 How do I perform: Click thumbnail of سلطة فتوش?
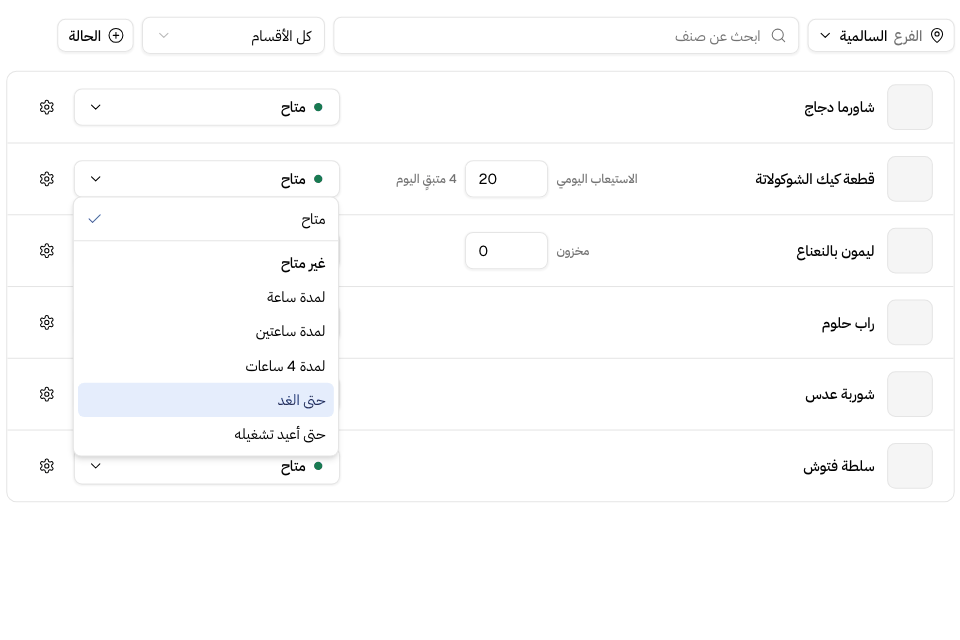910,466
